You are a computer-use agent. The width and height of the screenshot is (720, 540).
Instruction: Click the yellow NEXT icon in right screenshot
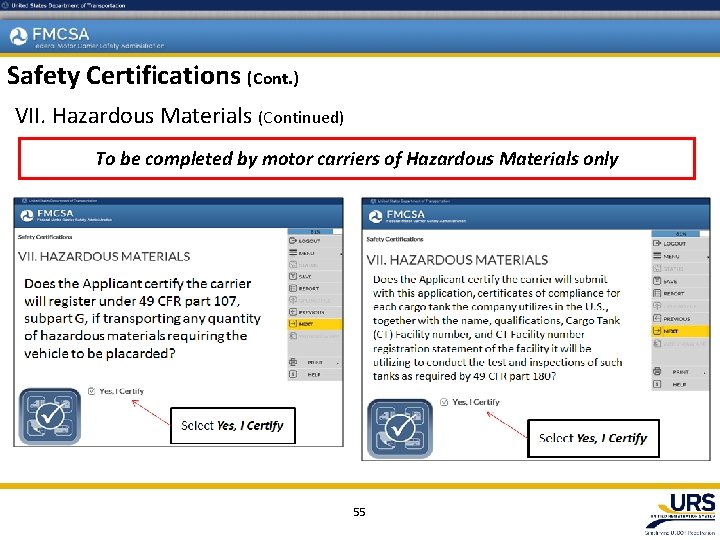[657, 331]
